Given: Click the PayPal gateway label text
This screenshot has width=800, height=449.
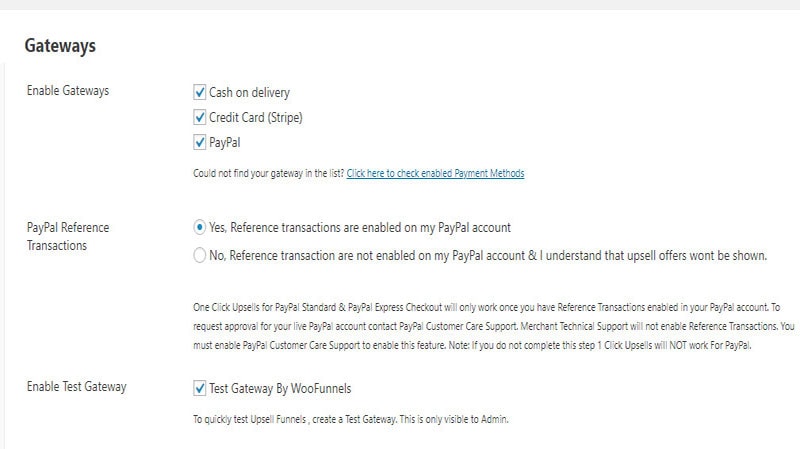Looking at the screenshot, I should (x=224, y=142).
